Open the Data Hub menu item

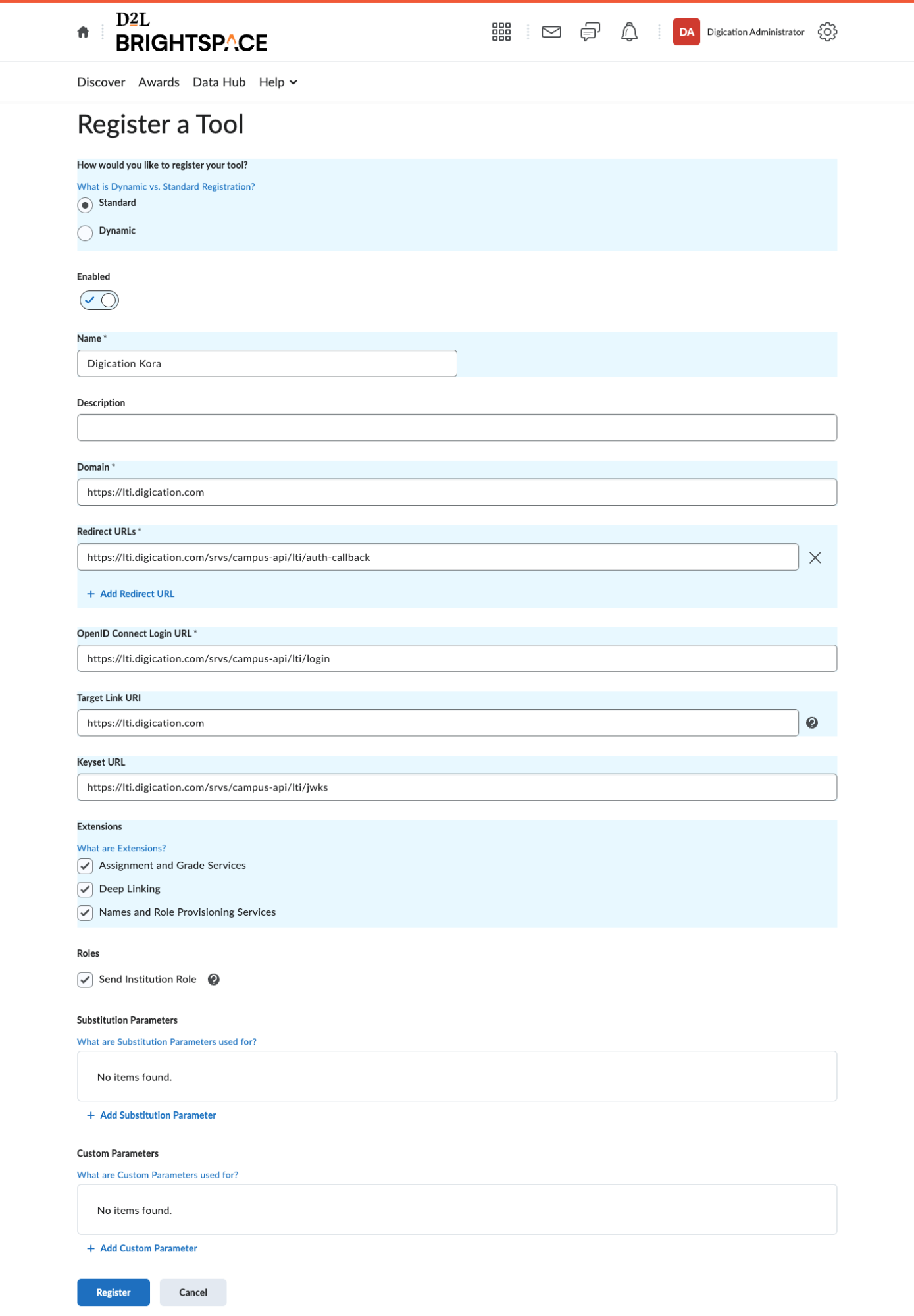pos(218,82)
